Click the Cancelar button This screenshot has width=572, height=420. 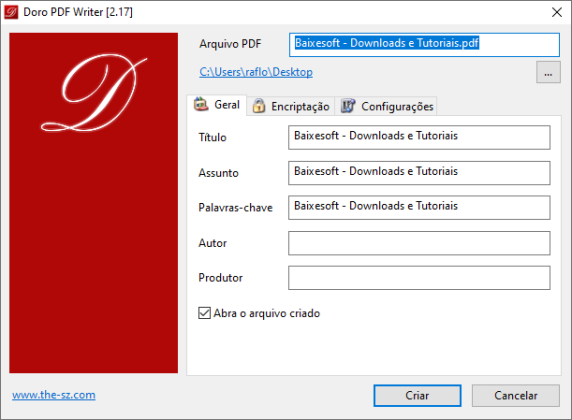(516, 396)
